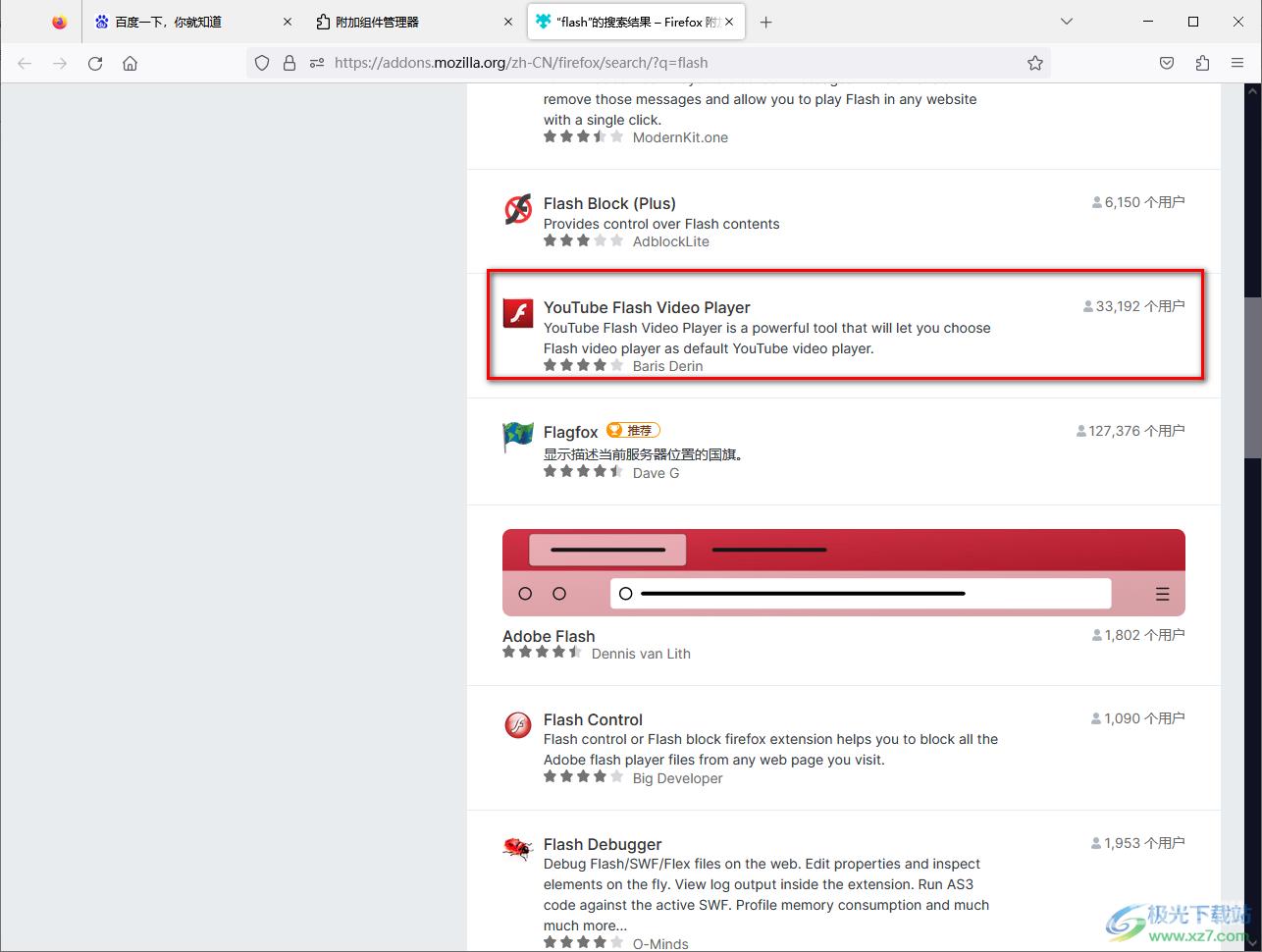Click 6,150 个用户 user count
This screenshot has width=1262, height=952.
(1138, 202)
